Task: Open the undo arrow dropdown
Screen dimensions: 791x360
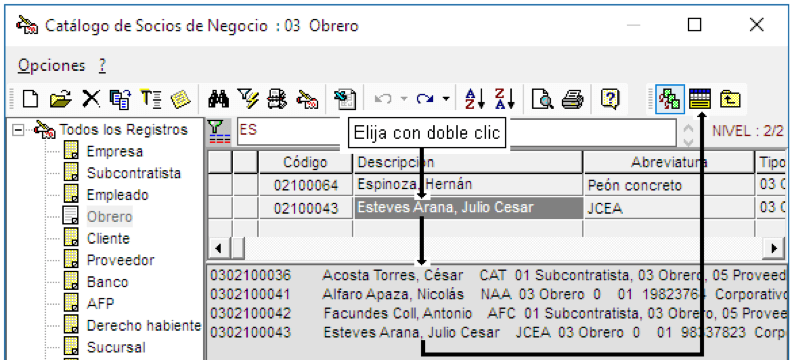Action: [x=404, y=99]
